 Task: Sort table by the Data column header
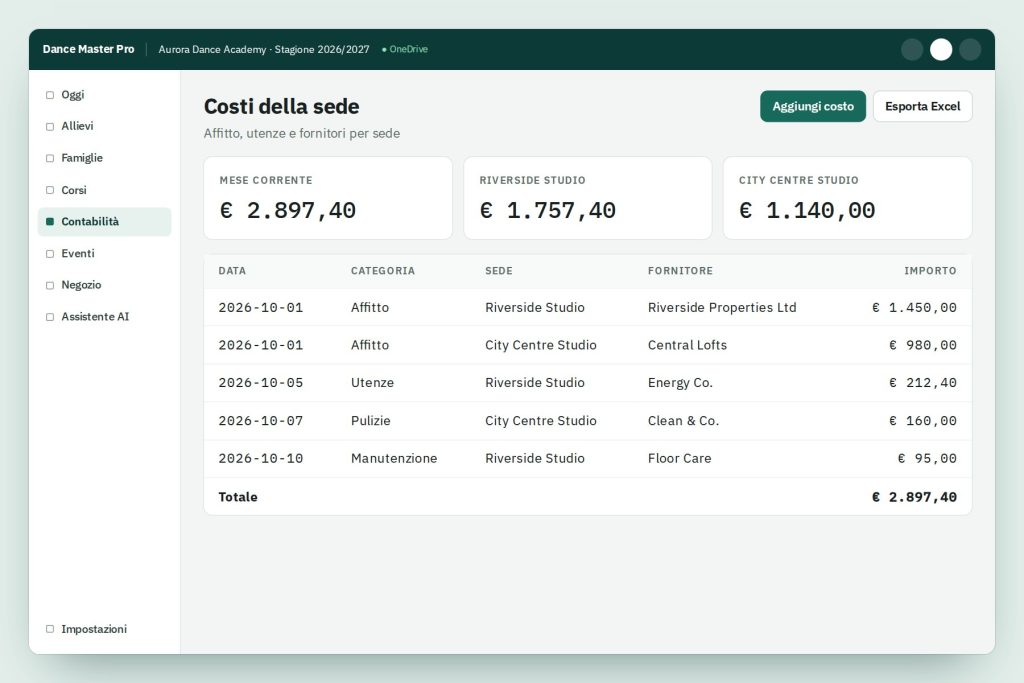[x=232, y=271]
